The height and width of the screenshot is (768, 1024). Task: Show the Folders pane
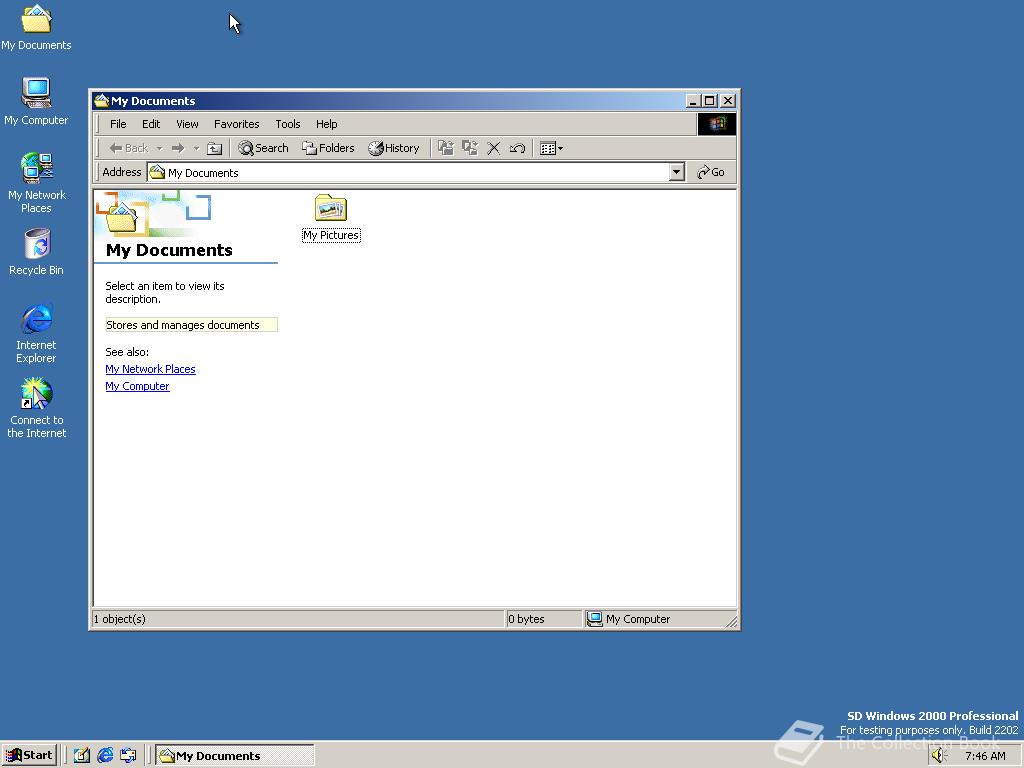pyautogui.click(x=328, y=148)
